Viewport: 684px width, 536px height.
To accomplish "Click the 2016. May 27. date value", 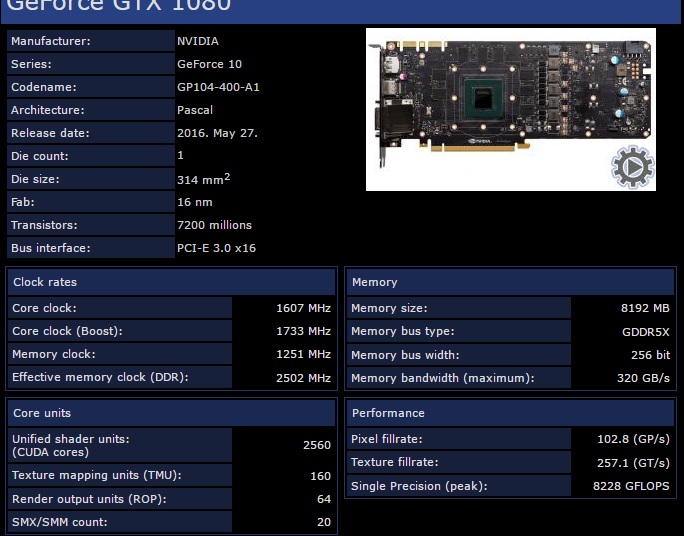I will pos(217,133).
